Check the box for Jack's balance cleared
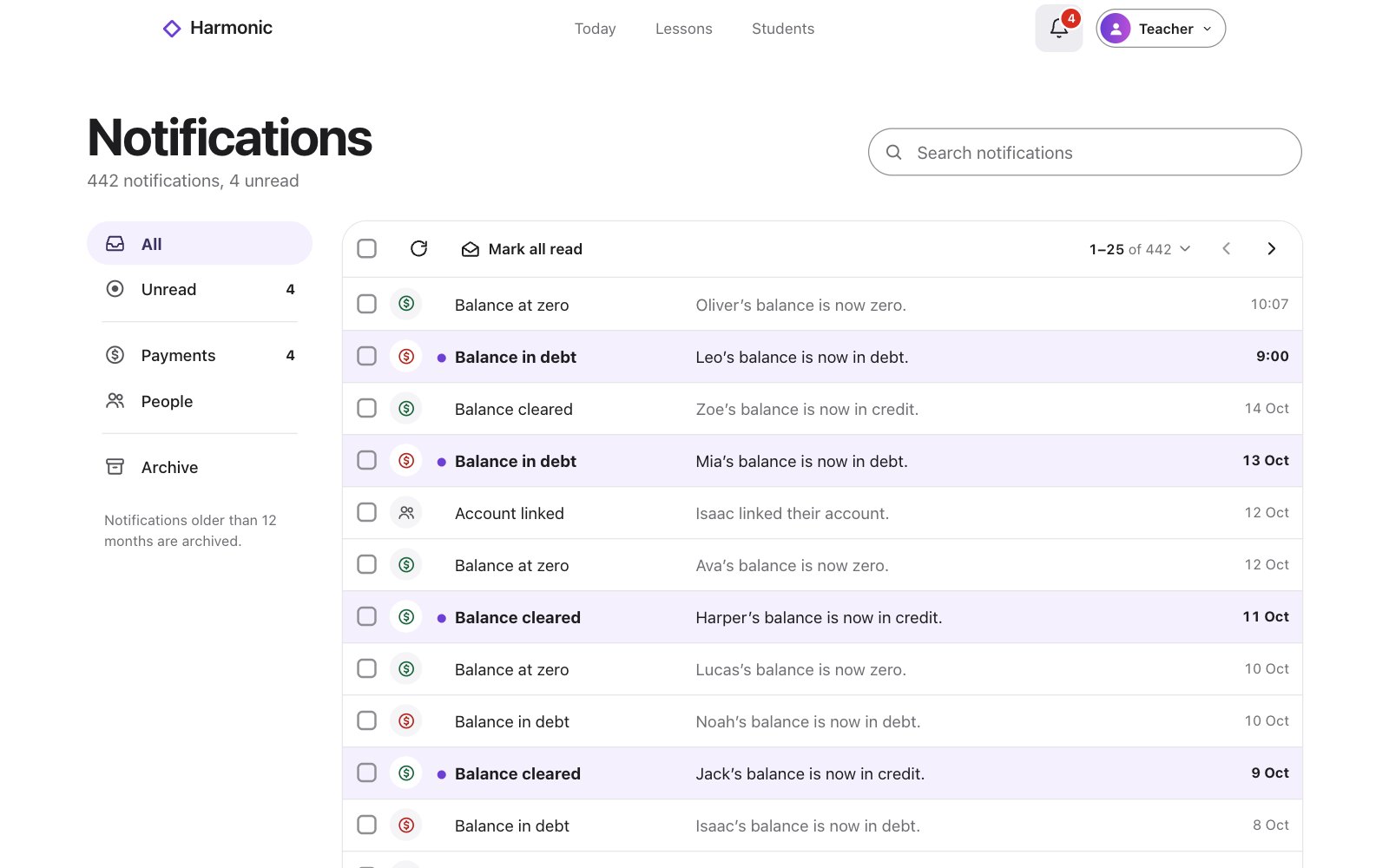Screen dimensions: 1389x868 point(367,773)
